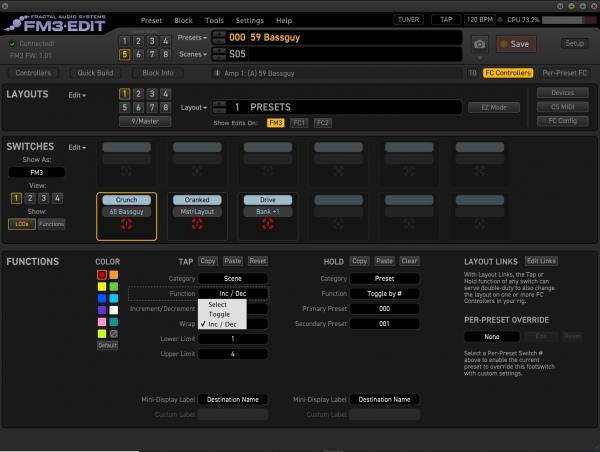Open the Setup button
The image size is (600, 452).
pyautogui.click(x=574, y=43)
